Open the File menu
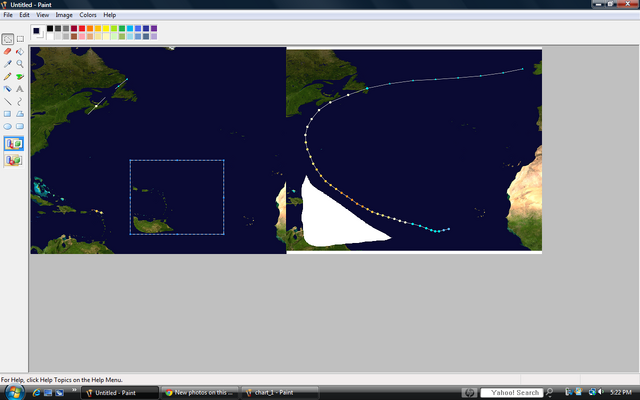 coord(8,15)
